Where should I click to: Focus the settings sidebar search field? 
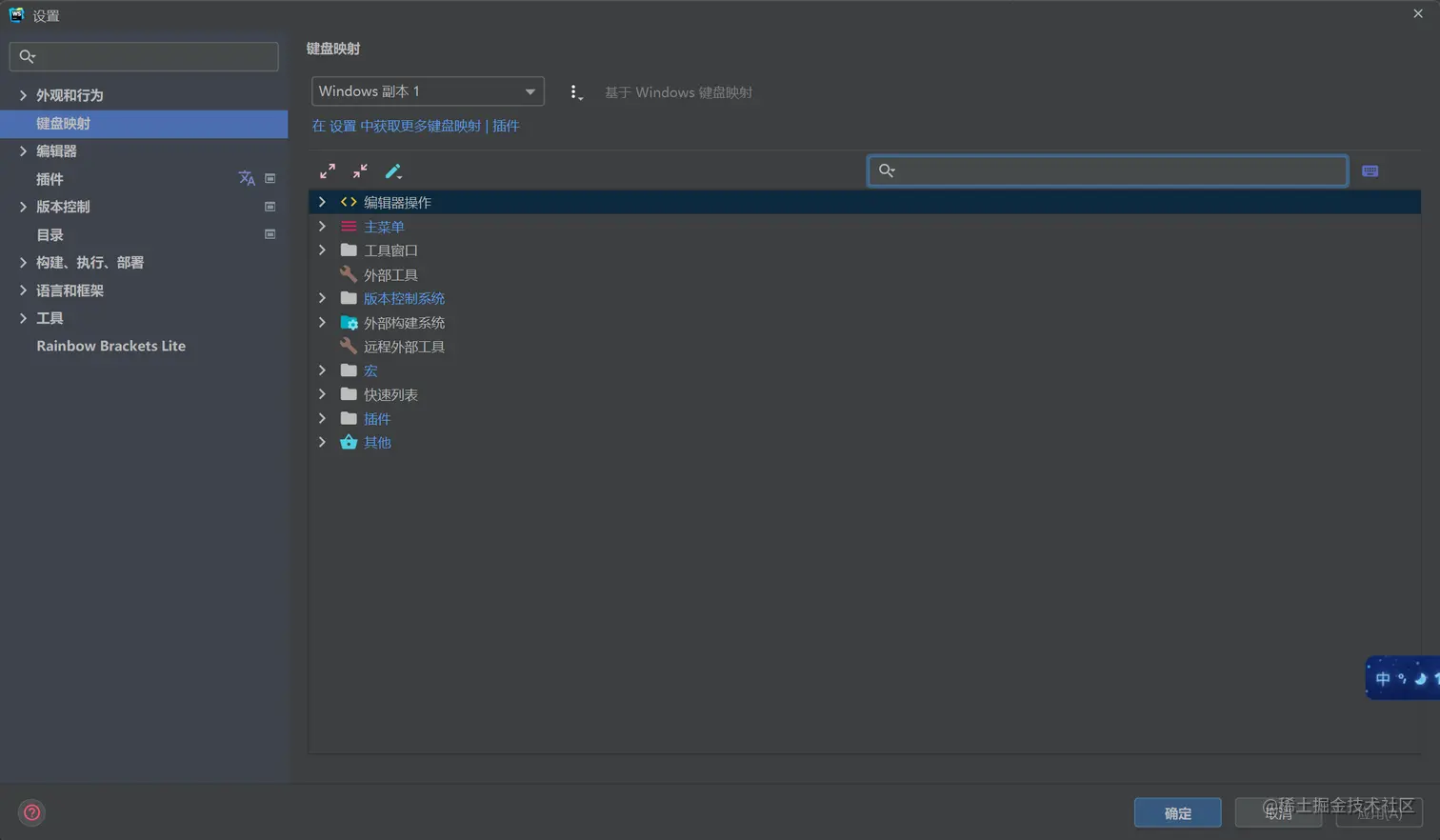144,56
